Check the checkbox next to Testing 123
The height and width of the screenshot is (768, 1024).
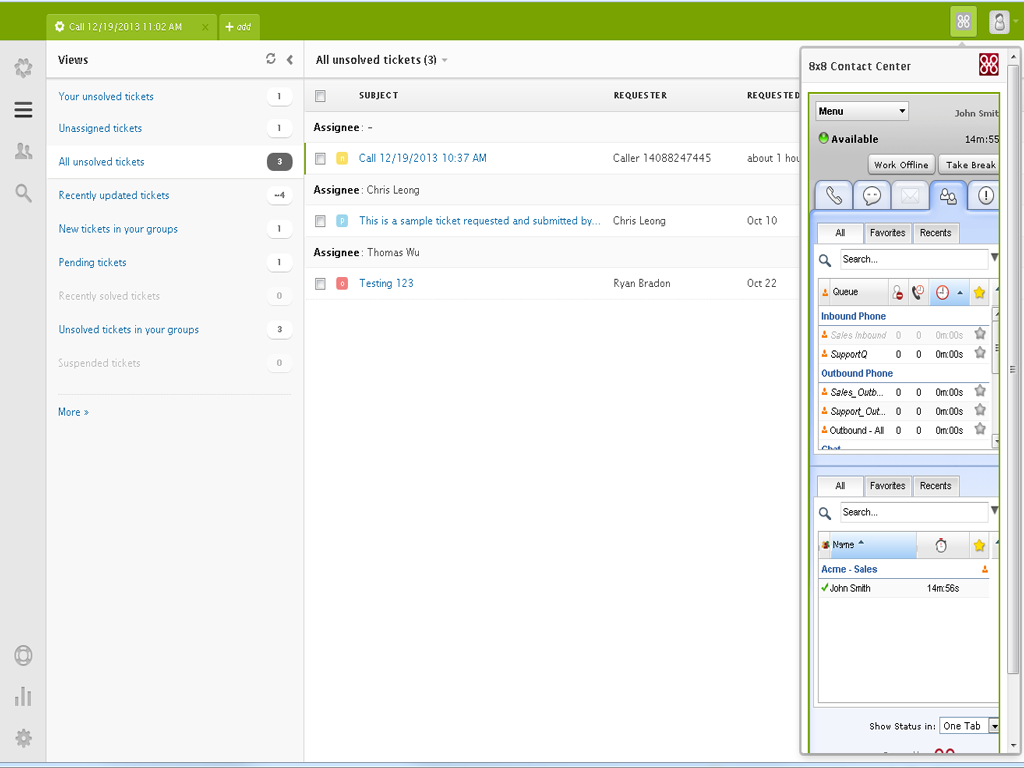[320, 283]
